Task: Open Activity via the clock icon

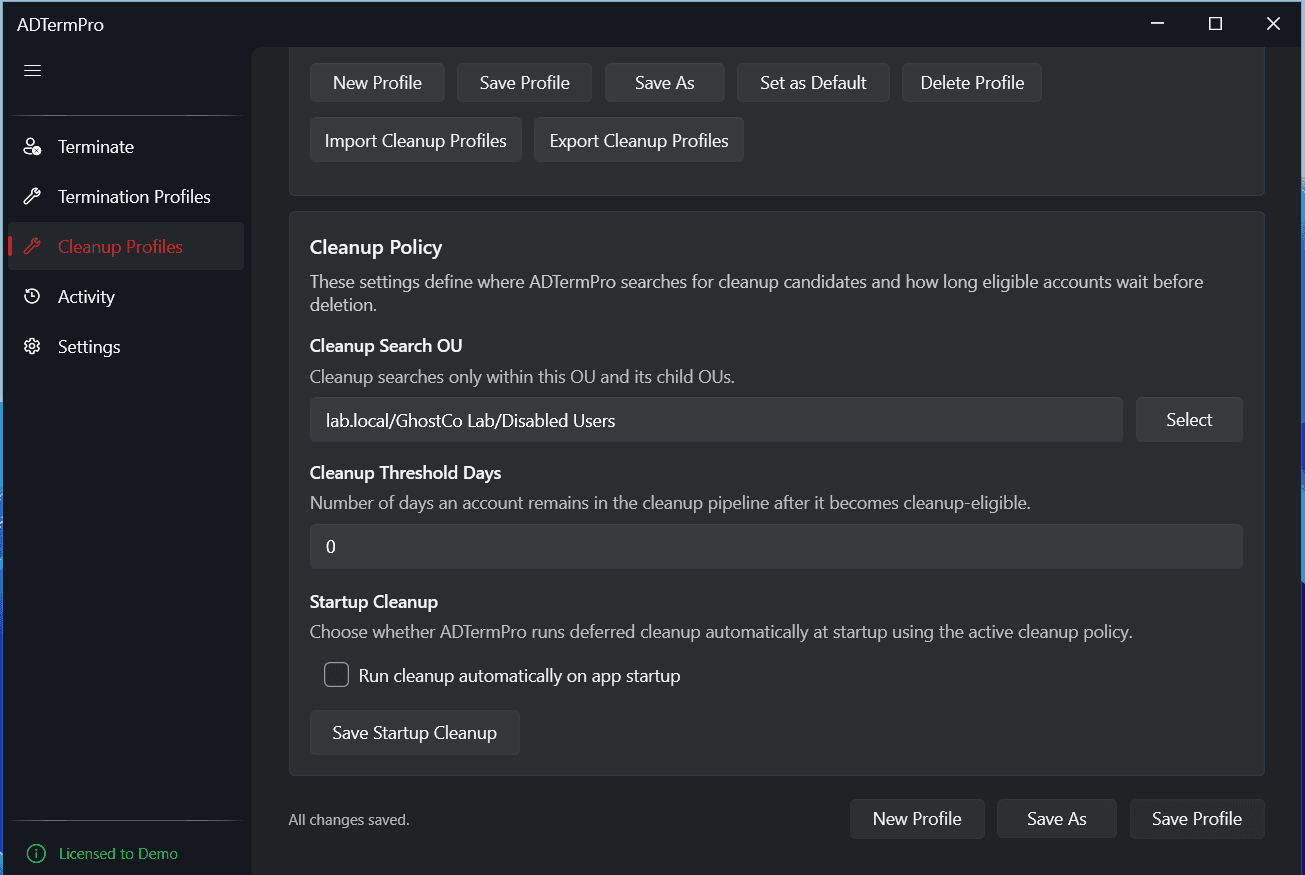Action: pos(31,296)
